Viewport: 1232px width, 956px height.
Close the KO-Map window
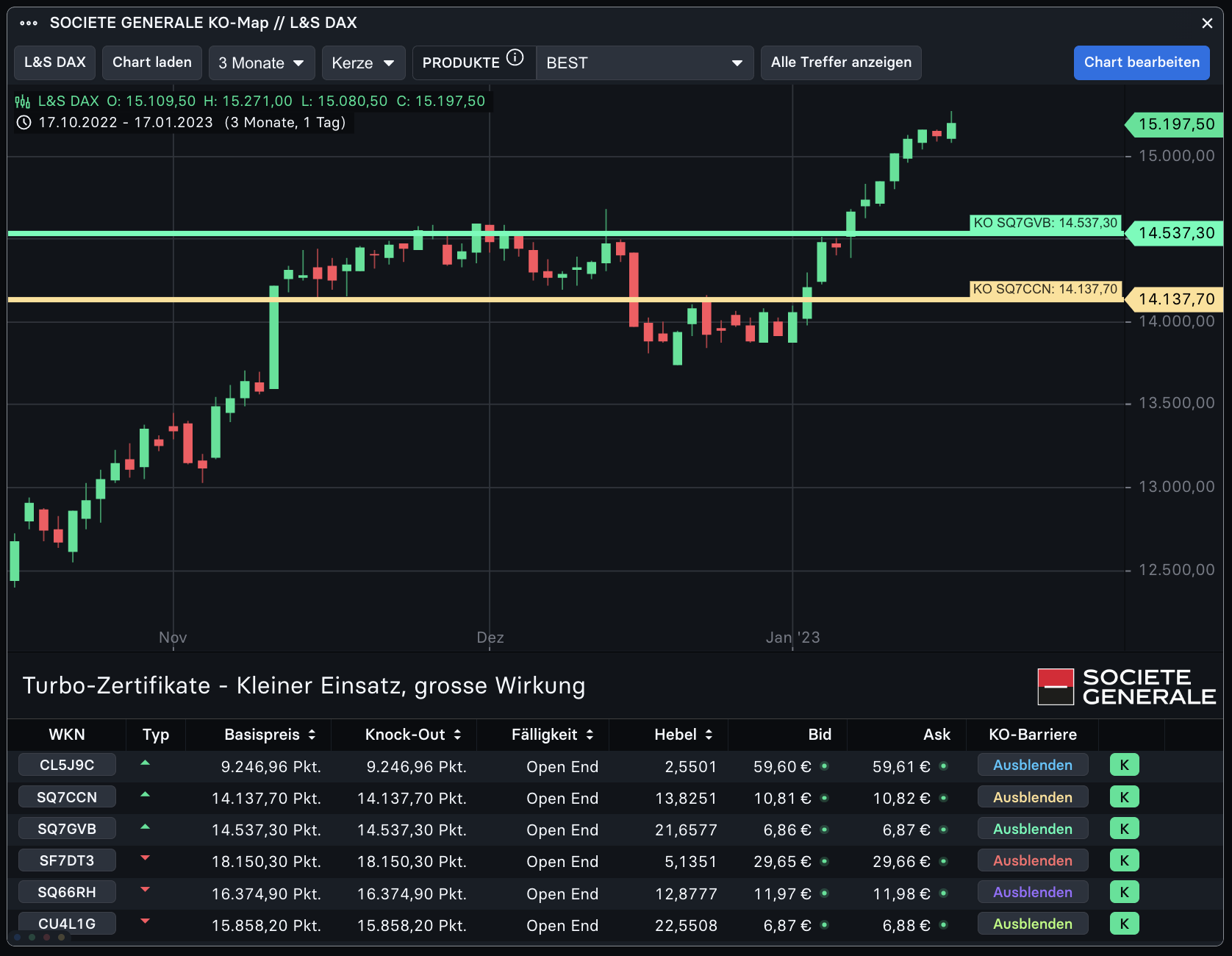[x=1207, y=24]
